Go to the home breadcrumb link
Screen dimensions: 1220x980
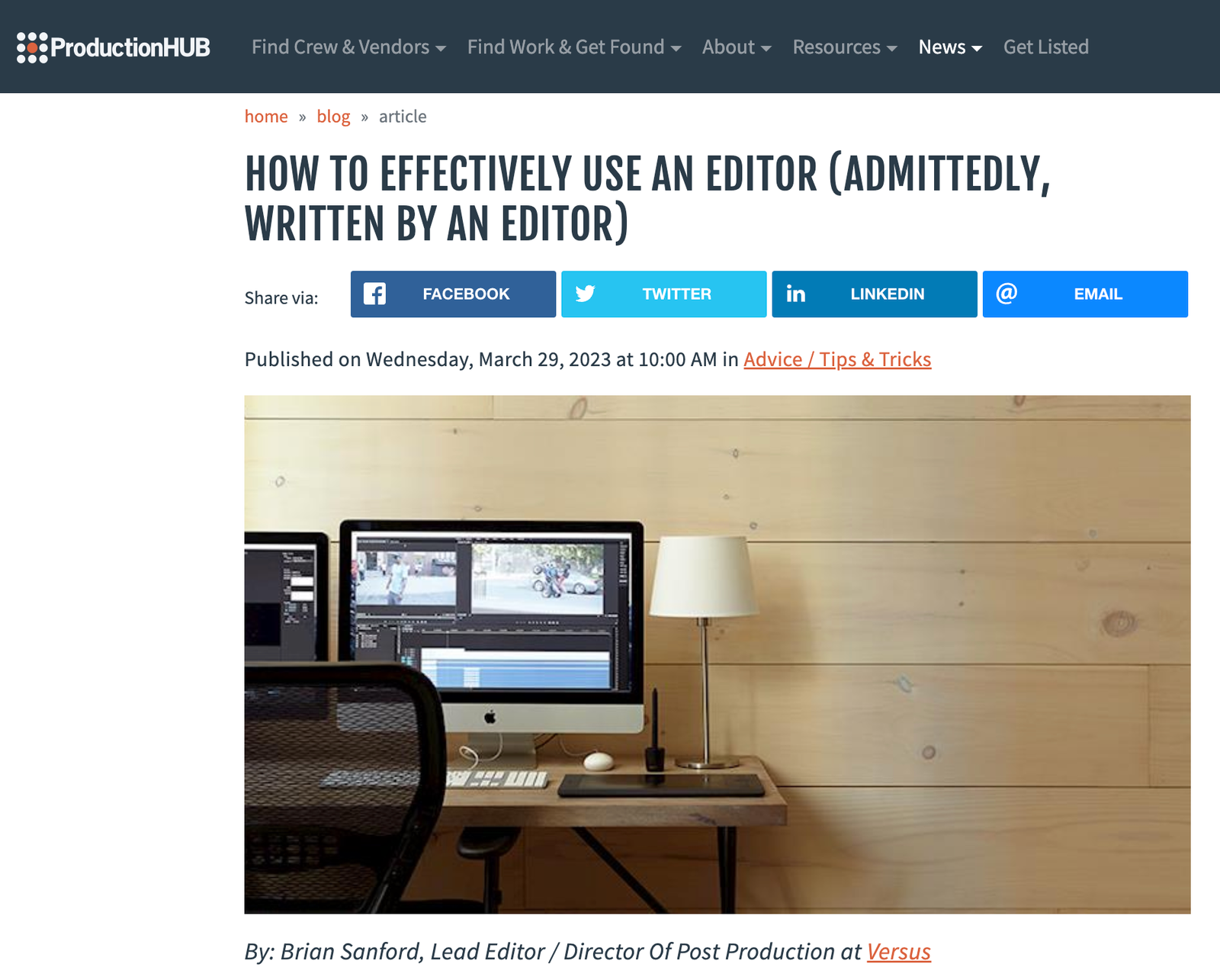coord(266,117)
